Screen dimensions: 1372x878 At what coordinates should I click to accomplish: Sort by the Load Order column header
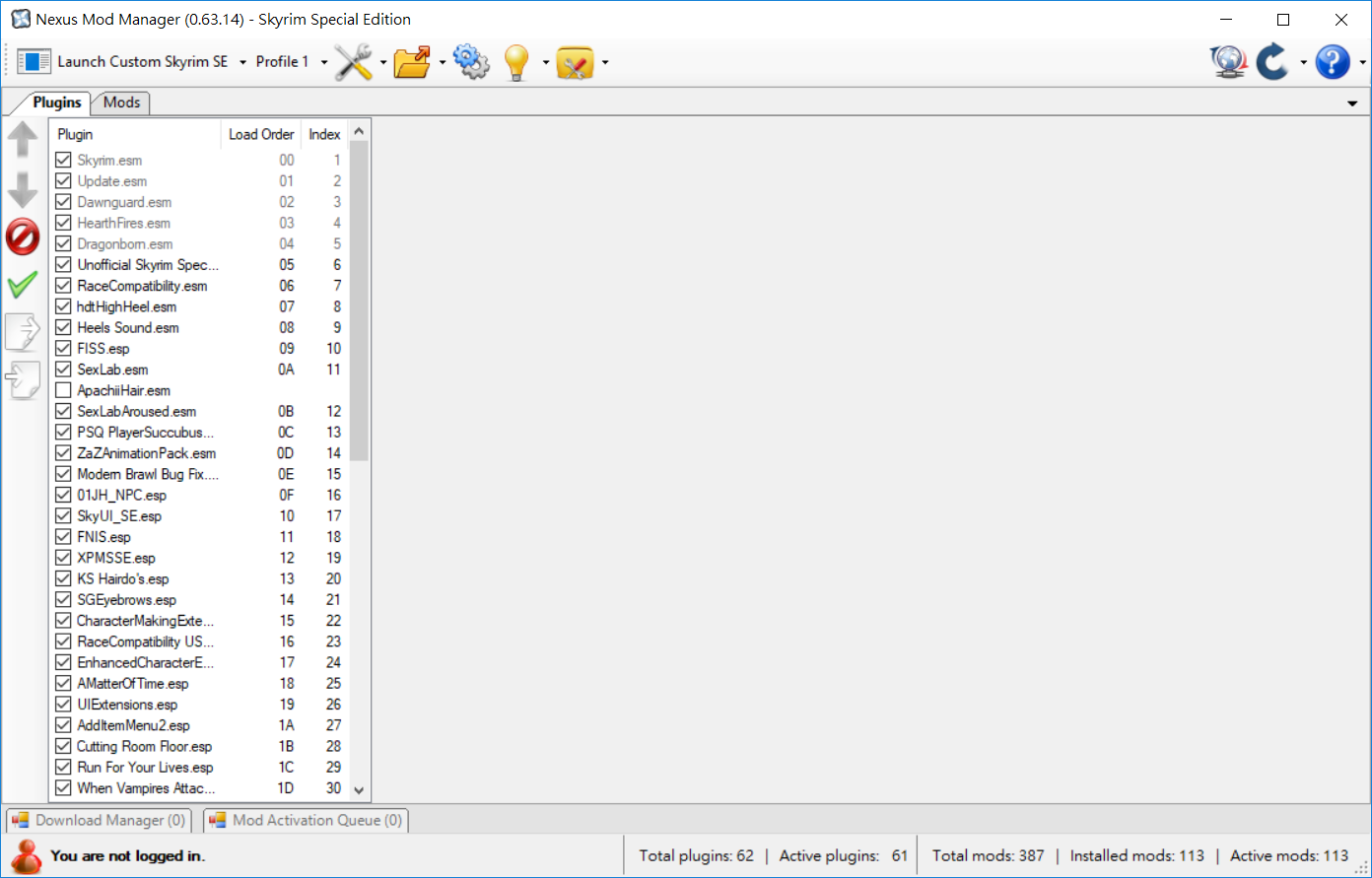tap(261, 134)
